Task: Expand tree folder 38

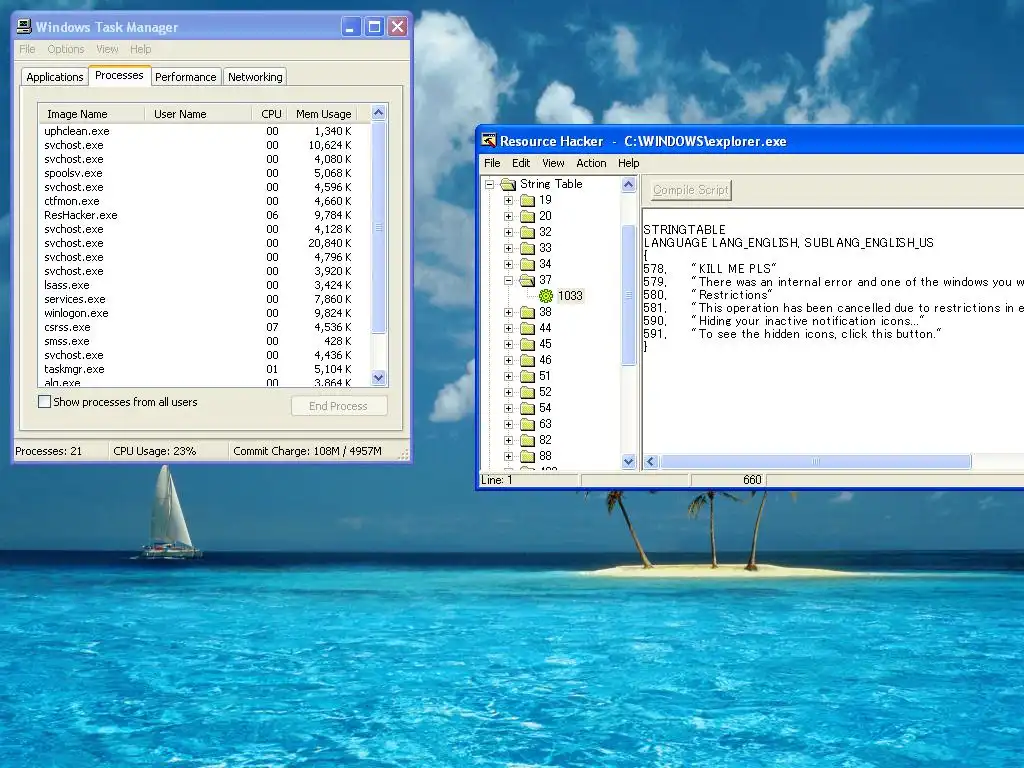Action: coord(508,312)
